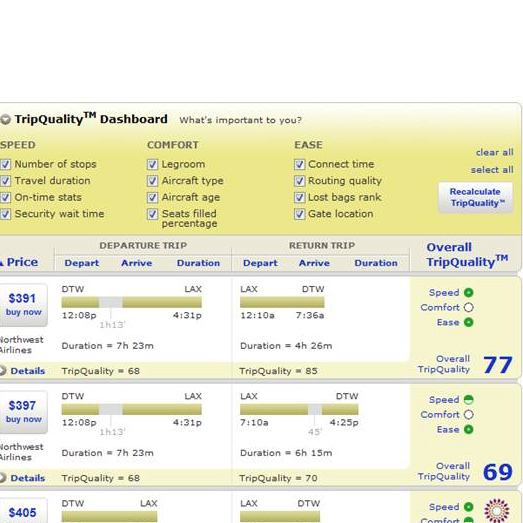
Task: Click the 7:36a return arrival time
Action: point(310,315)
